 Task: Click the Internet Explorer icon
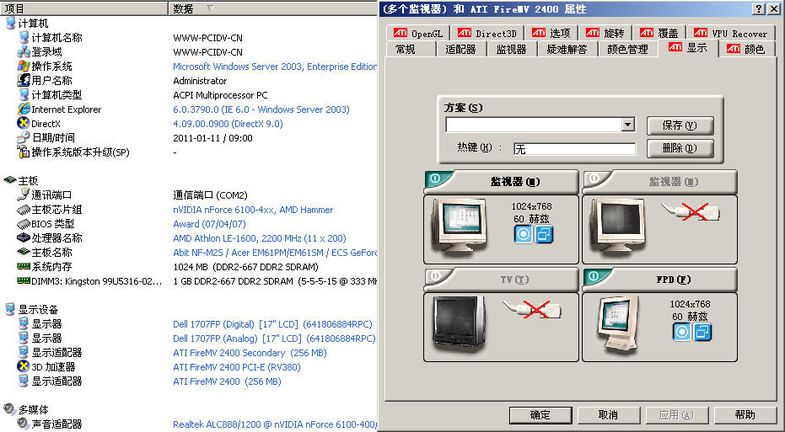click(24, 109)
